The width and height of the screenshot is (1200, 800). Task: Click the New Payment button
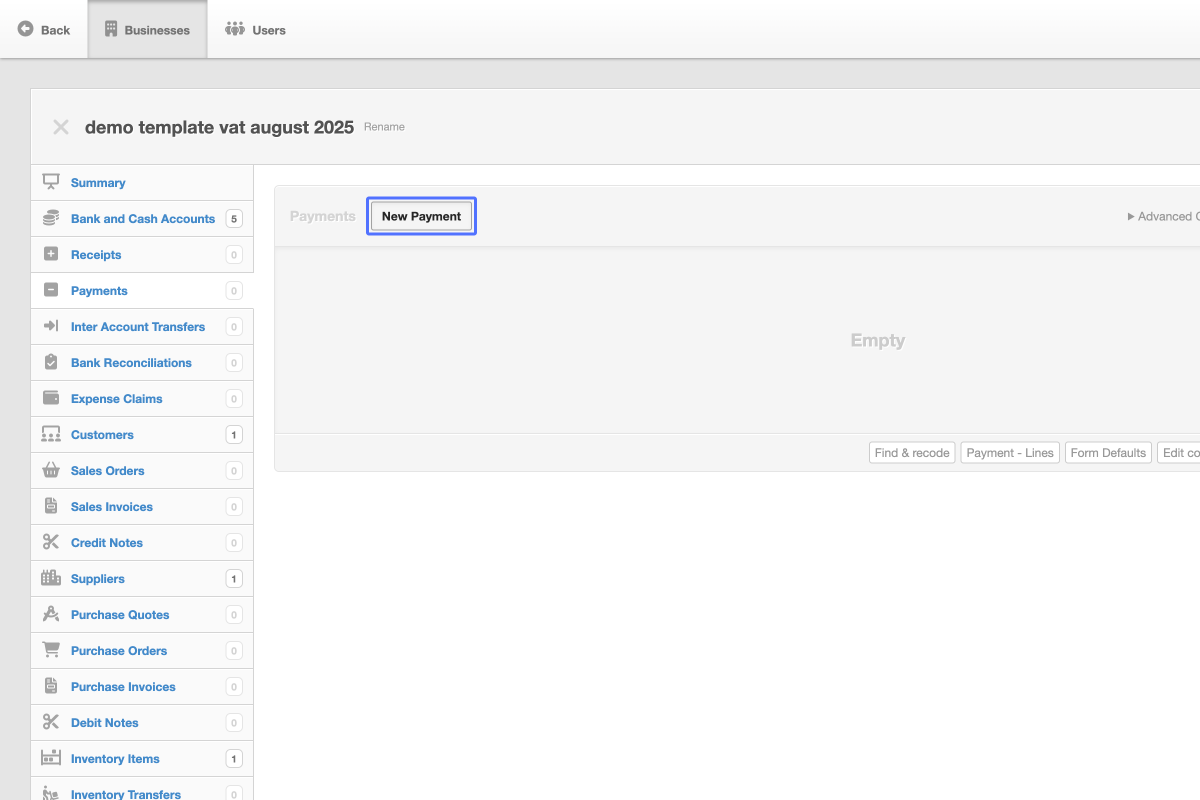click(421, 216)
